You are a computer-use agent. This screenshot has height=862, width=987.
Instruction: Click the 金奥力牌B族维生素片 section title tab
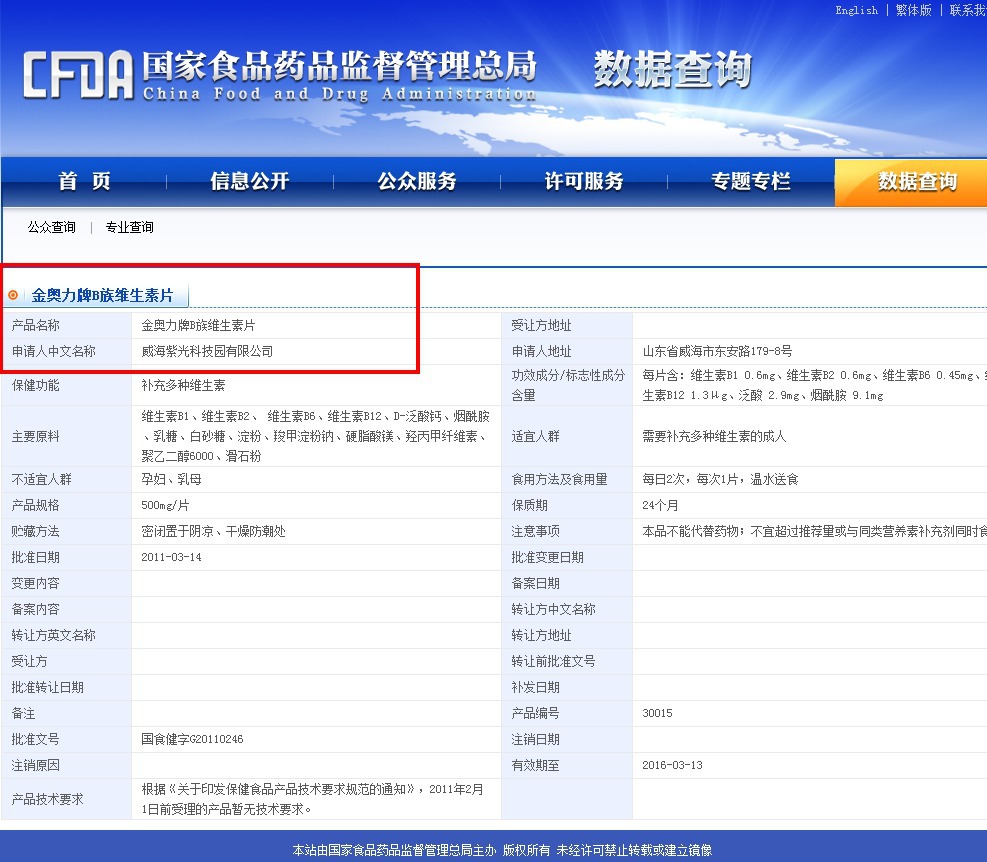click(x=103, y=295)
